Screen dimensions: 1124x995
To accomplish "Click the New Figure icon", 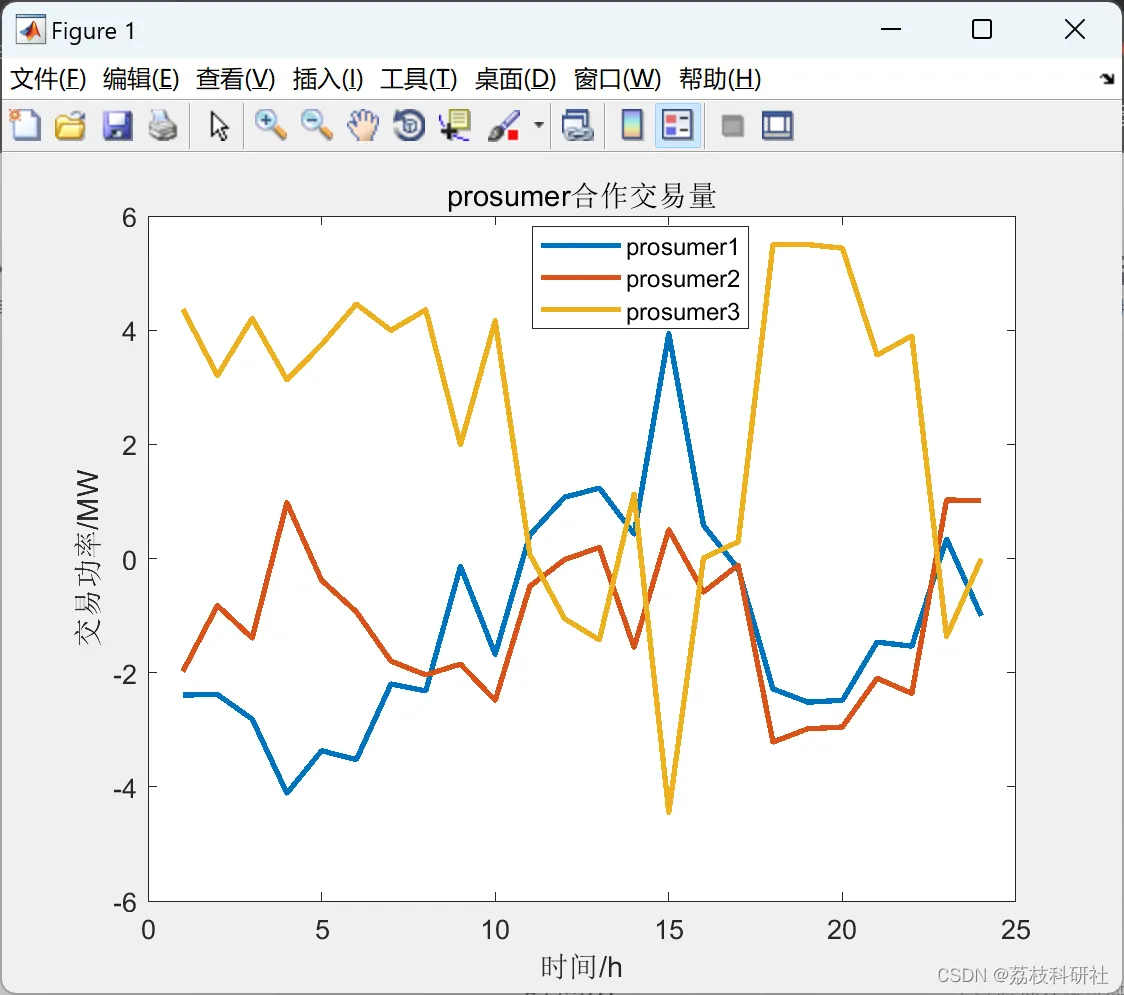I will (25, 125).
